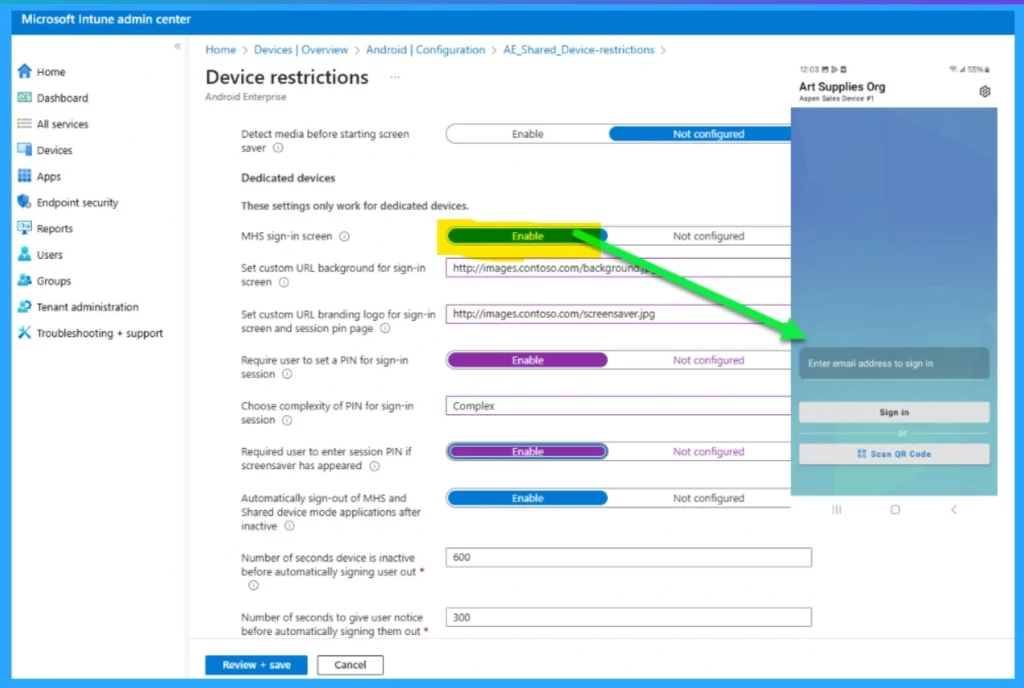Screen dimensions: 1024x688
Task: Set automatic sign-out to Not configured
Action: 709,498
